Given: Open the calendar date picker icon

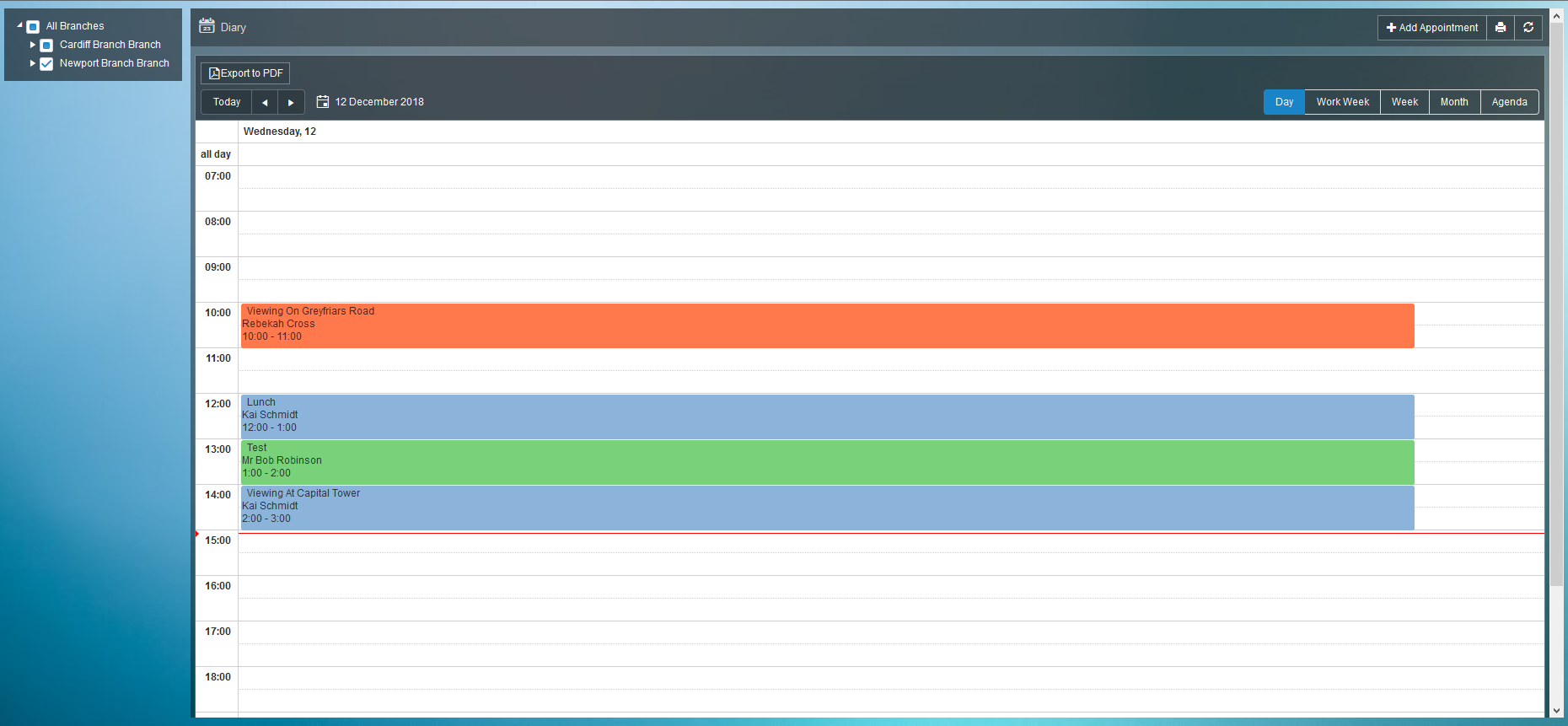Looking at the screenshot, I should (322, 102).
